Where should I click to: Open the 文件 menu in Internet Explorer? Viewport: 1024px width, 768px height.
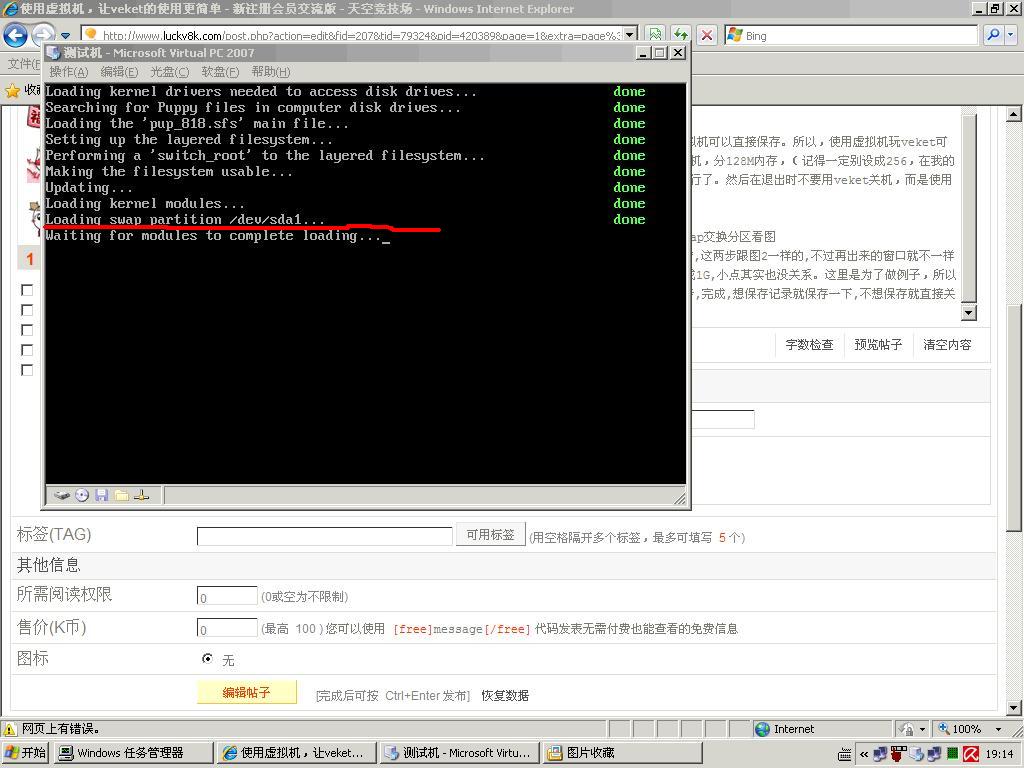pyautogui.click(x=23, y=64)
